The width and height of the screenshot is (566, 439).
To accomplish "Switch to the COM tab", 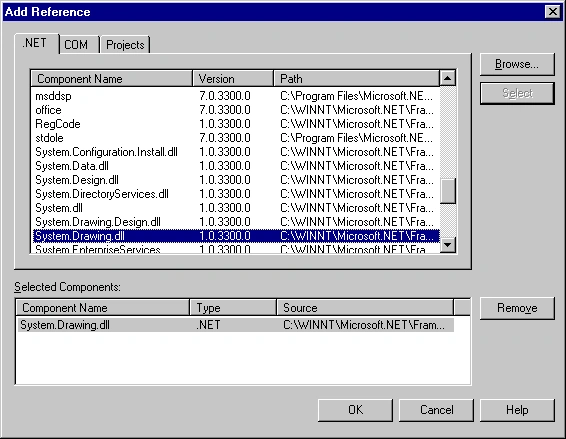I will point(79,44).
